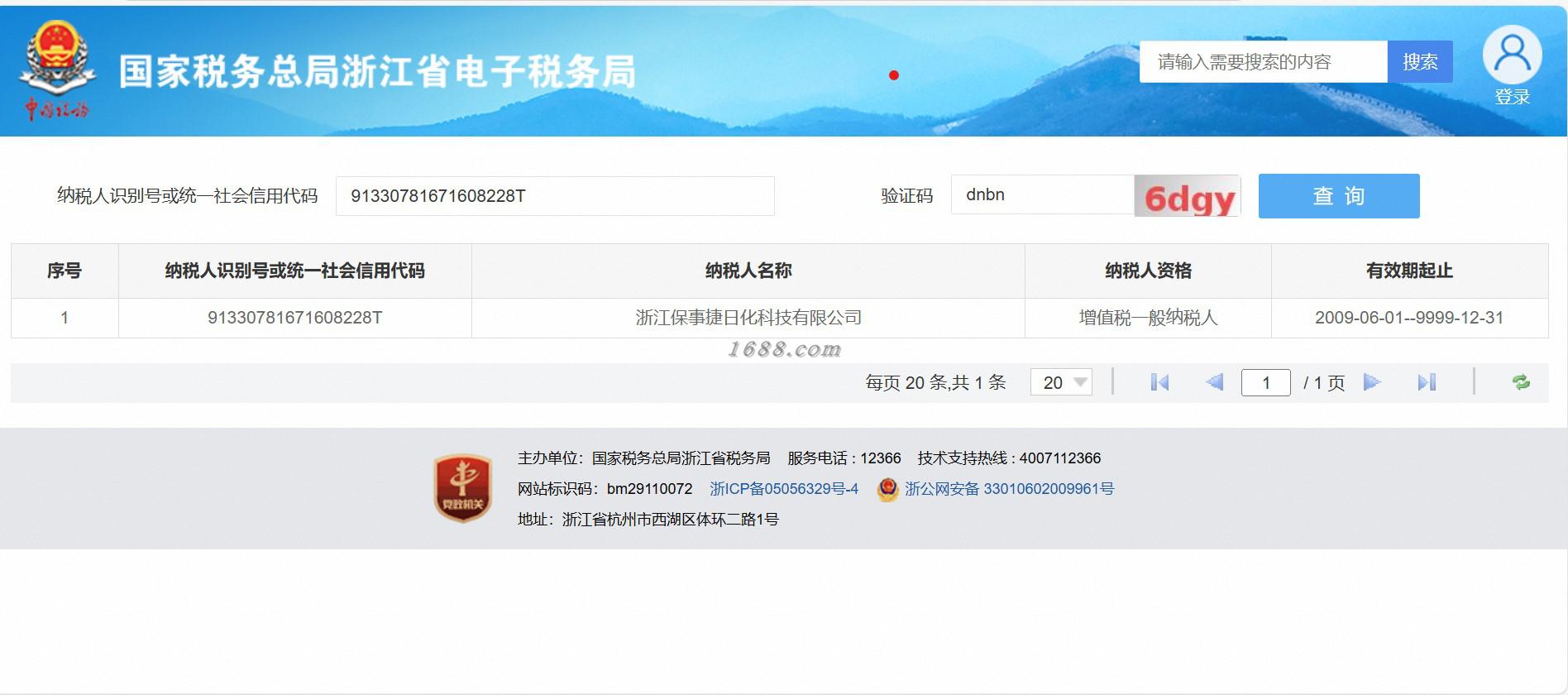Viewport: 1568px width, 695px height.
Task: Click the 有效期起止 column header
Action: [x=1409, y=271]
